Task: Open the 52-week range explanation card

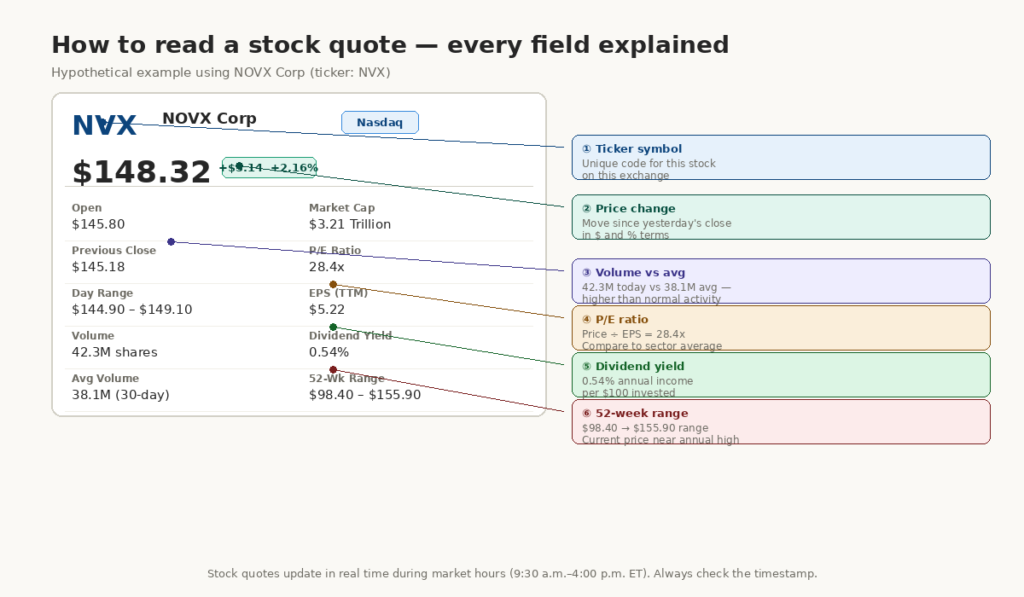Action: click(x=781, y=422)
